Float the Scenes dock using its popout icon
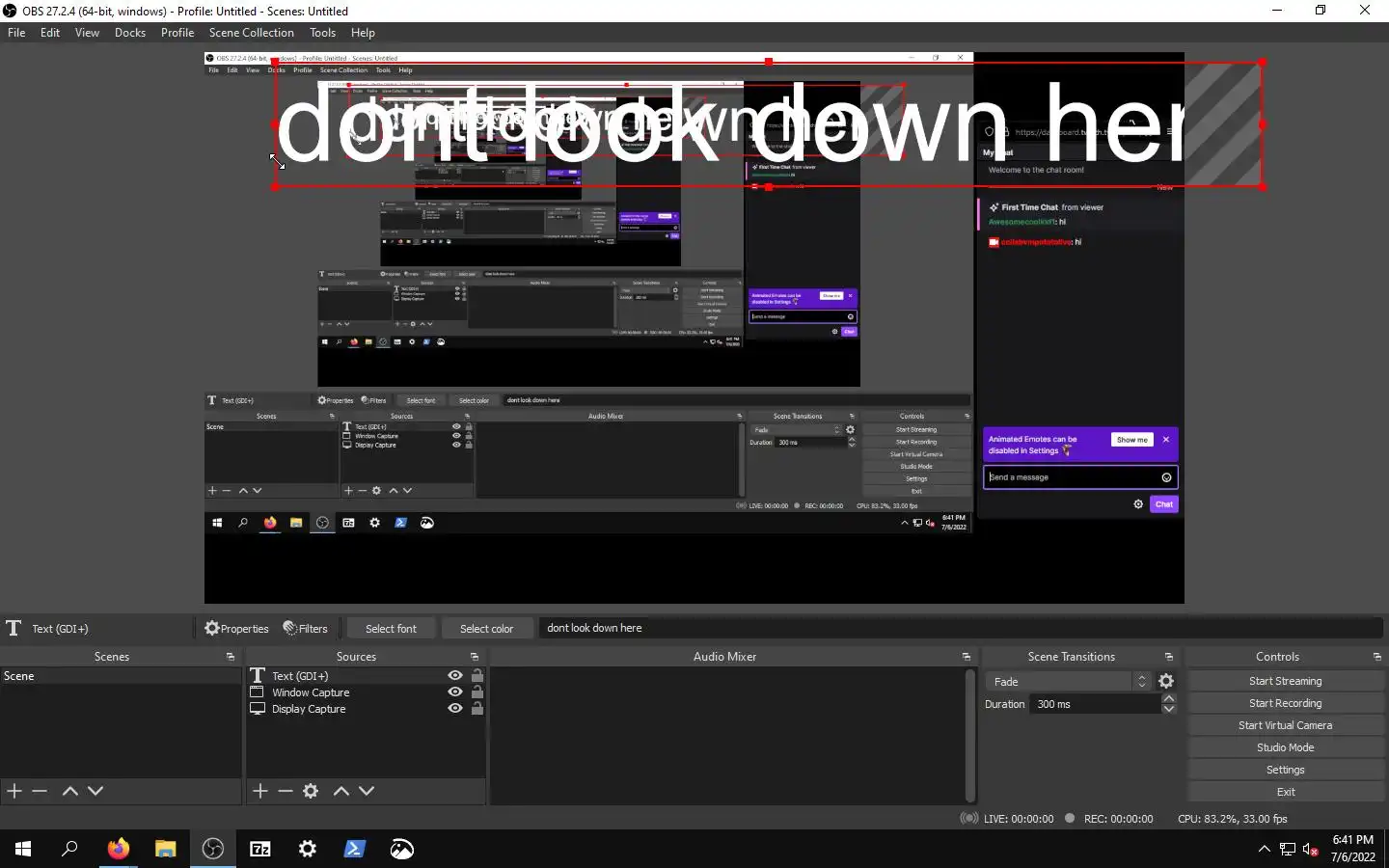 click(x=230, y=657)
